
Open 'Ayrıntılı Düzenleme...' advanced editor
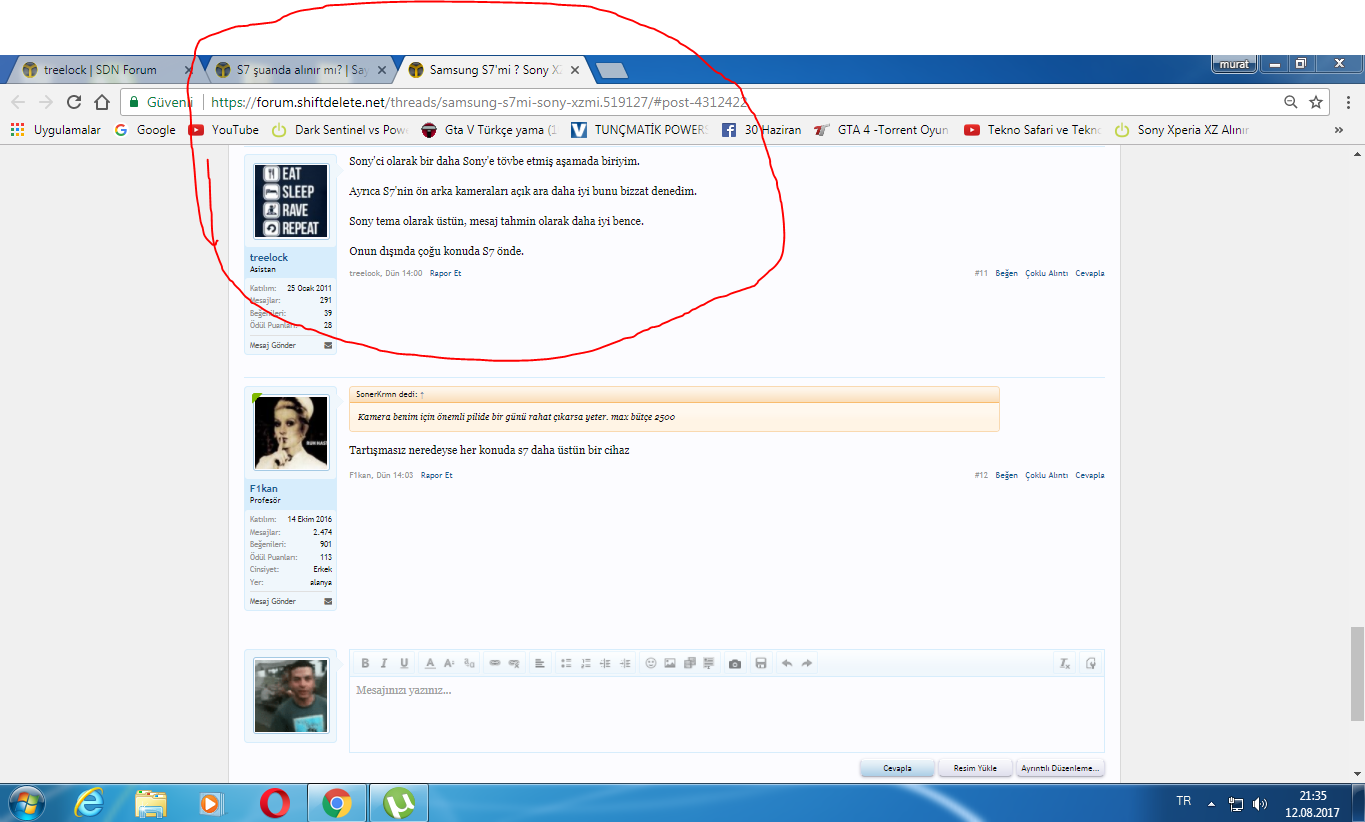point(1060,768)
